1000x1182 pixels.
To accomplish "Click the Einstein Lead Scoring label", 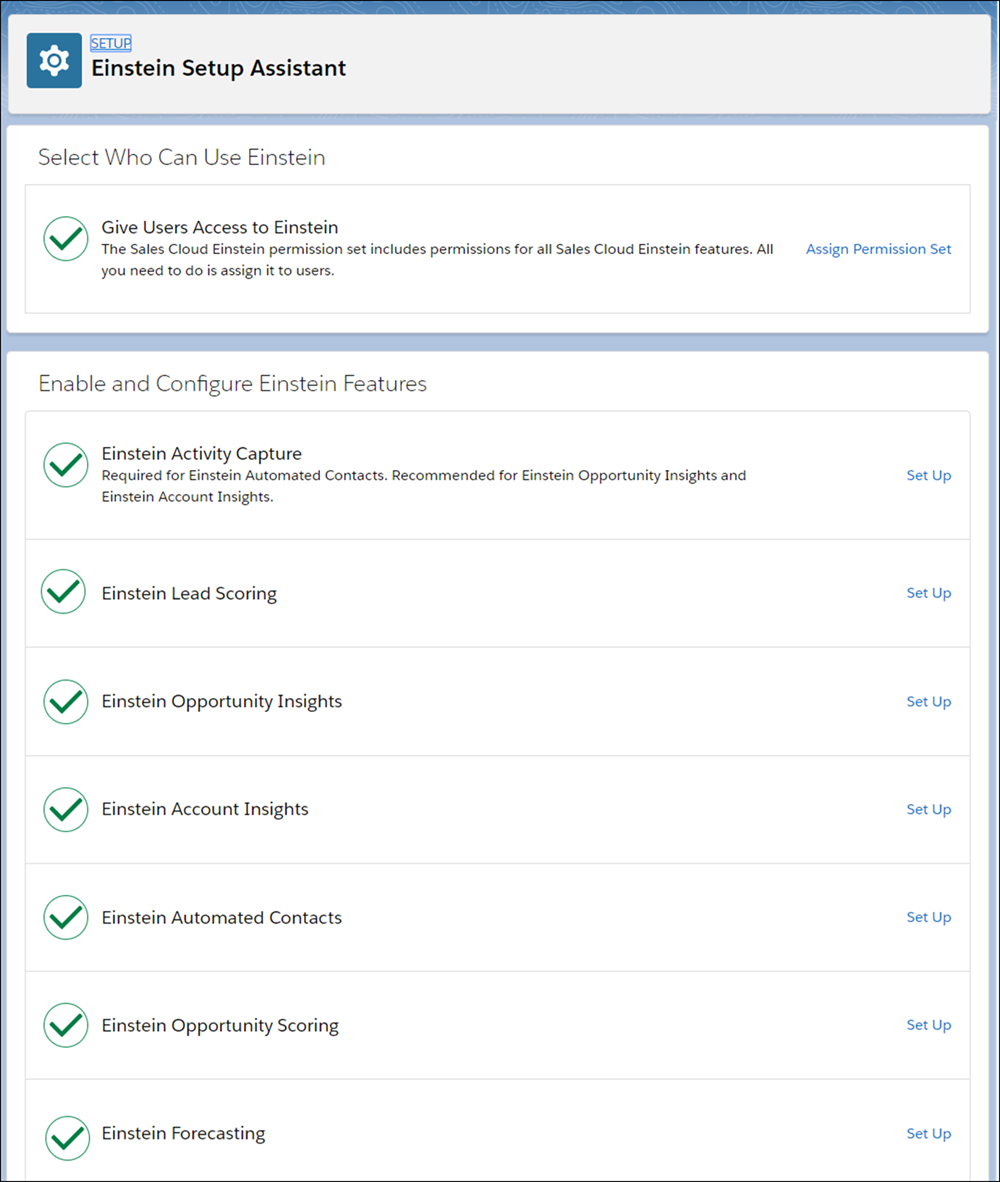I will (189, 593).
